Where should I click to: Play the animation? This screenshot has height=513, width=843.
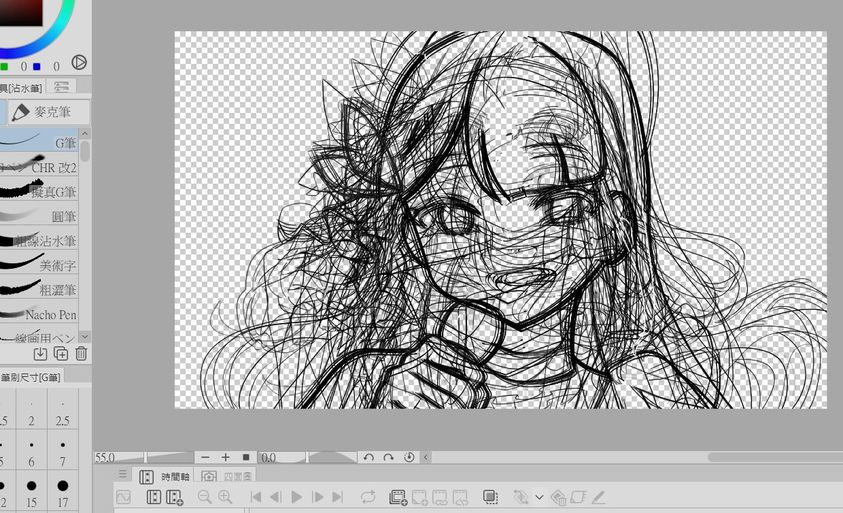pyautogui.click(x=296, y=497)
